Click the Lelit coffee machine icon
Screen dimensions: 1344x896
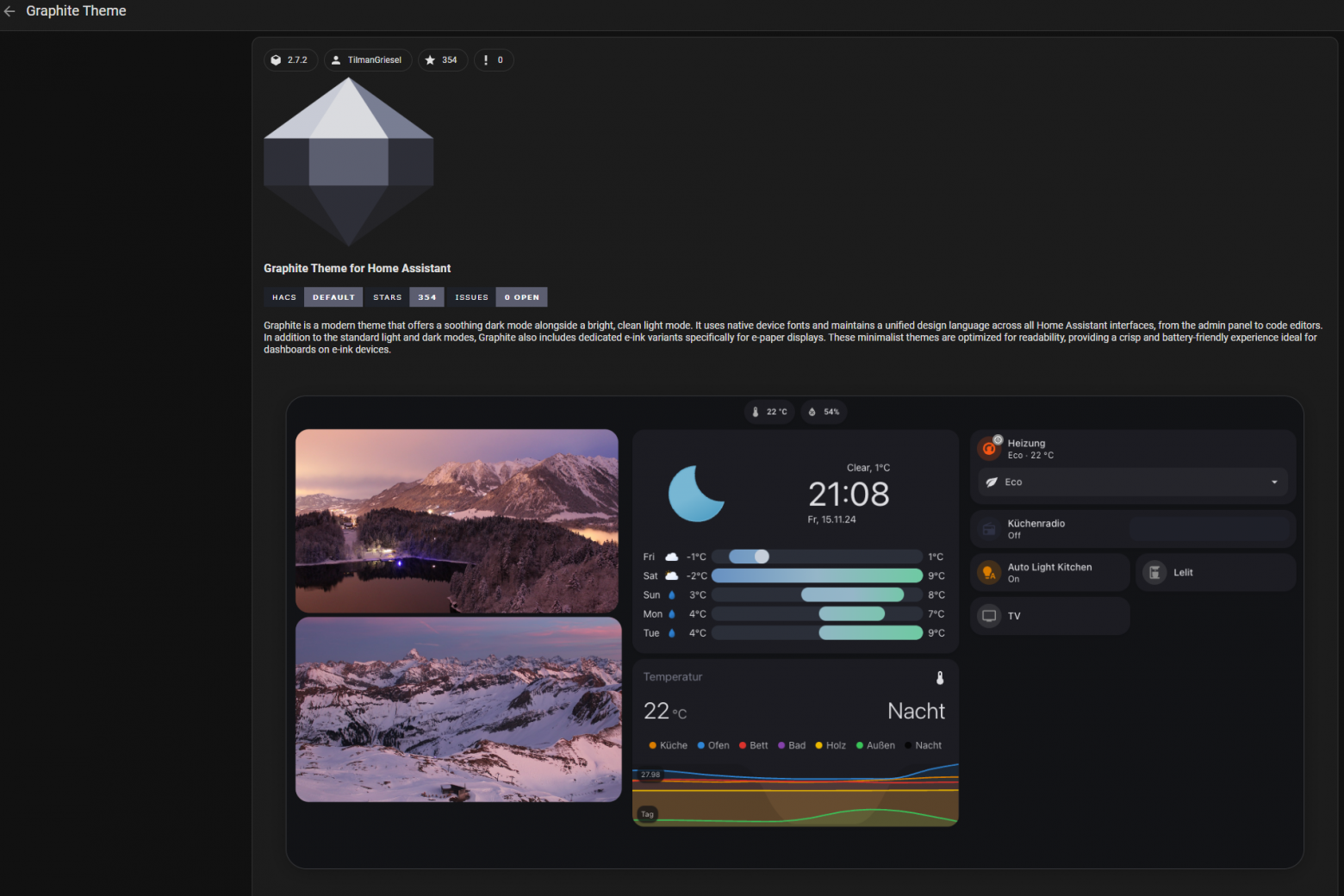[1154, 573]
